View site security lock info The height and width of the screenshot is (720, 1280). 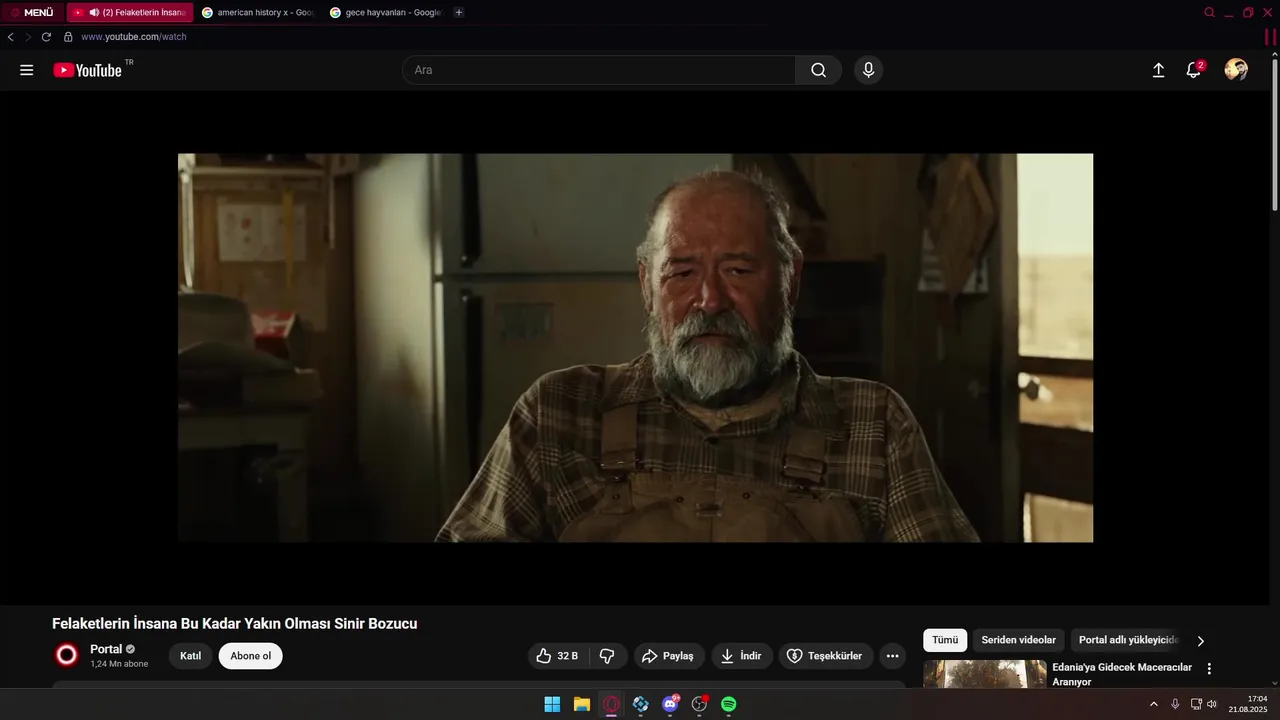[x=68, y=37]
